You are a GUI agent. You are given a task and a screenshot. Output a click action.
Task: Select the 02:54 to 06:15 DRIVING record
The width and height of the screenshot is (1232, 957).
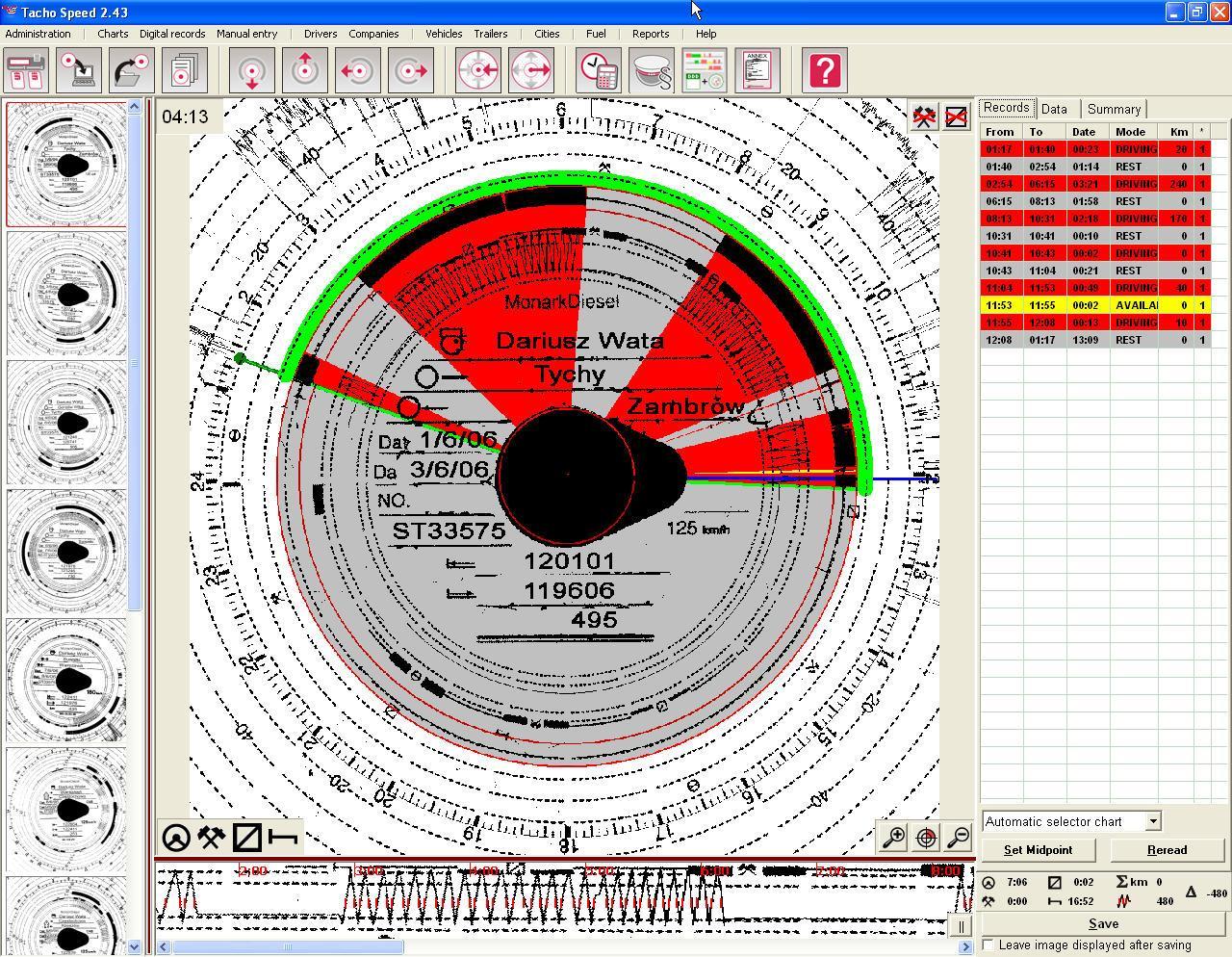click(1095, 184)
